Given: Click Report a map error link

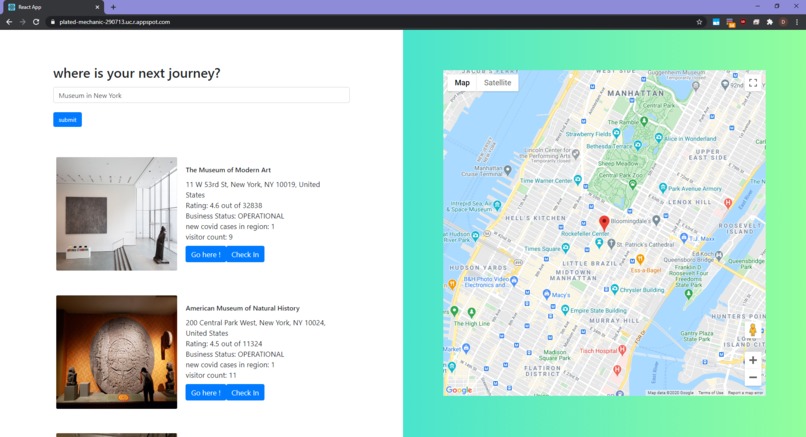Looking at the screenshot, I should tap(745, 393).
